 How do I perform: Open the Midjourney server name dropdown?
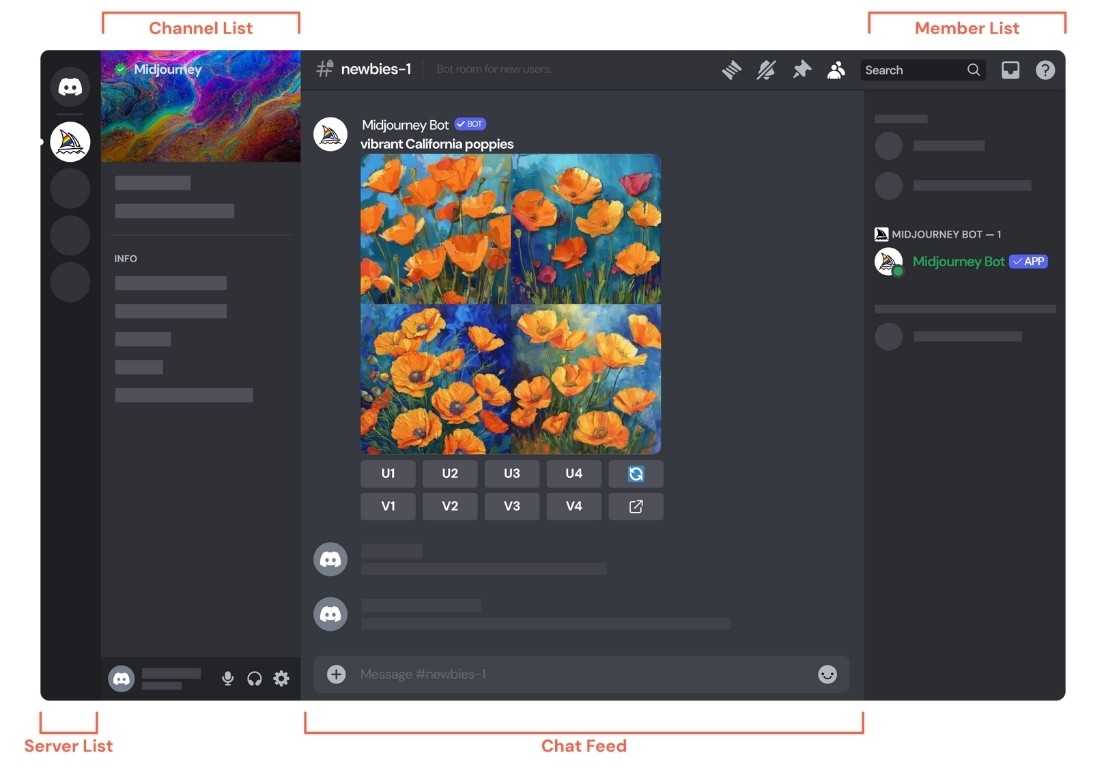(168, 69)
